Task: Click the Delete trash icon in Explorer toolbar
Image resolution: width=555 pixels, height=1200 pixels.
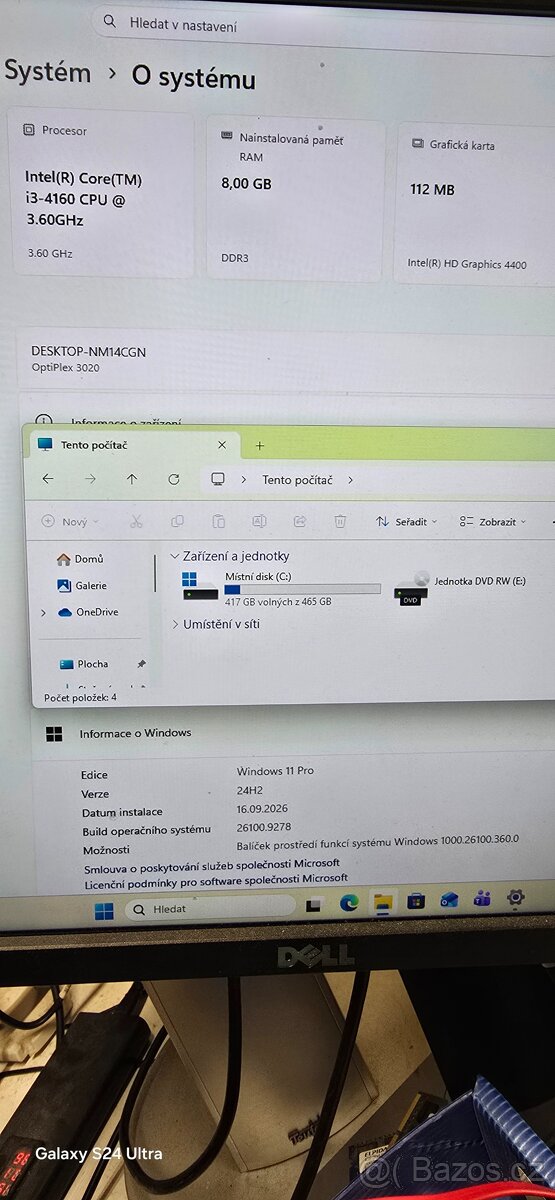Action: click(x=340, y=521)
